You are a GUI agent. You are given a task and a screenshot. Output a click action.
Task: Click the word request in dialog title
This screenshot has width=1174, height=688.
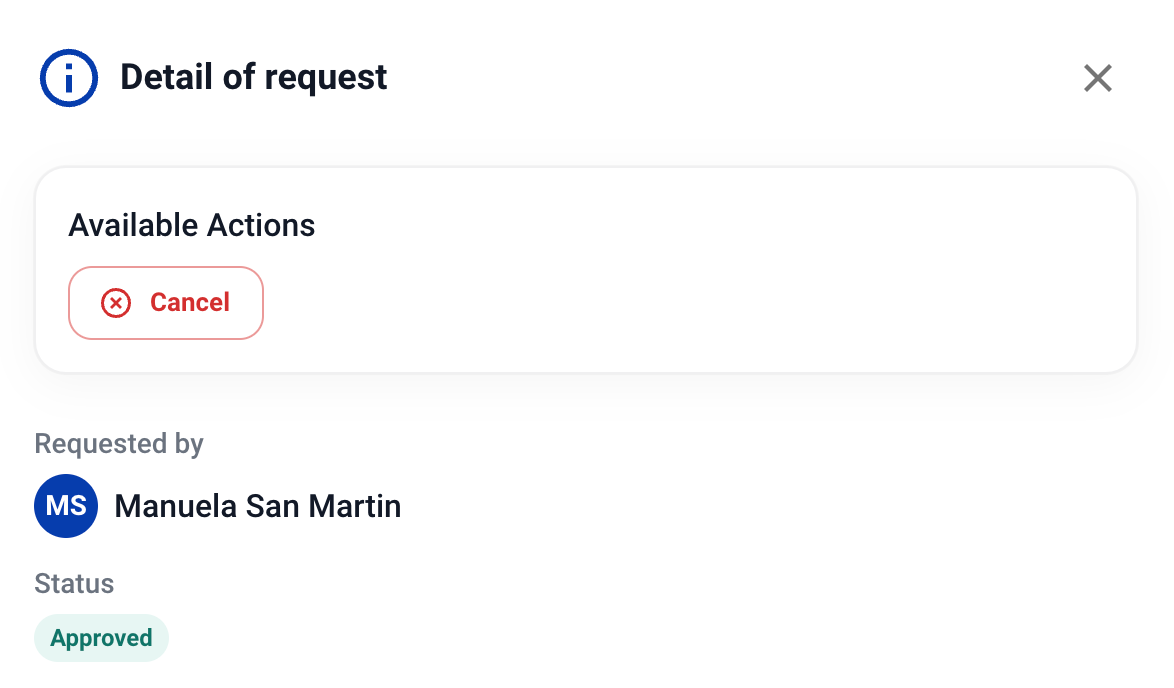[x=325, y=77]
